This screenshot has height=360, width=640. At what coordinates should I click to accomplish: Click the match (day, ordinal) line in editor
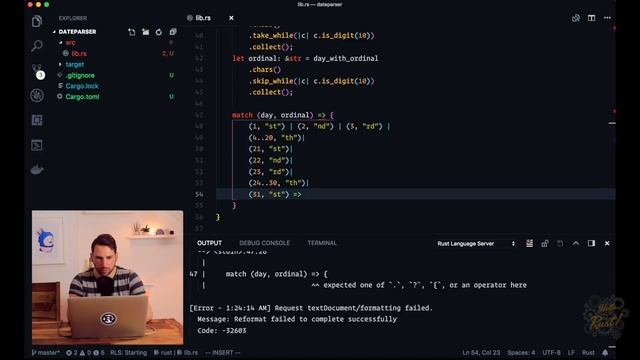point(283,115)
